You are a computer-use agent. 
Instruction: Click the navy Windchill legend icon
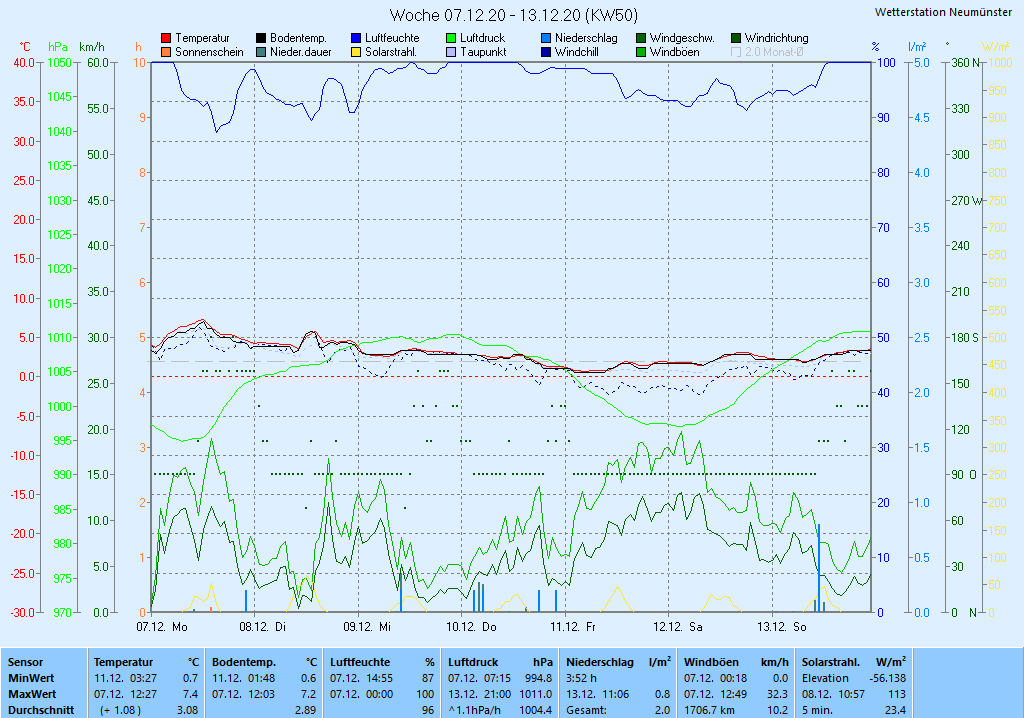pyautogui.click(x=547, y=52)
